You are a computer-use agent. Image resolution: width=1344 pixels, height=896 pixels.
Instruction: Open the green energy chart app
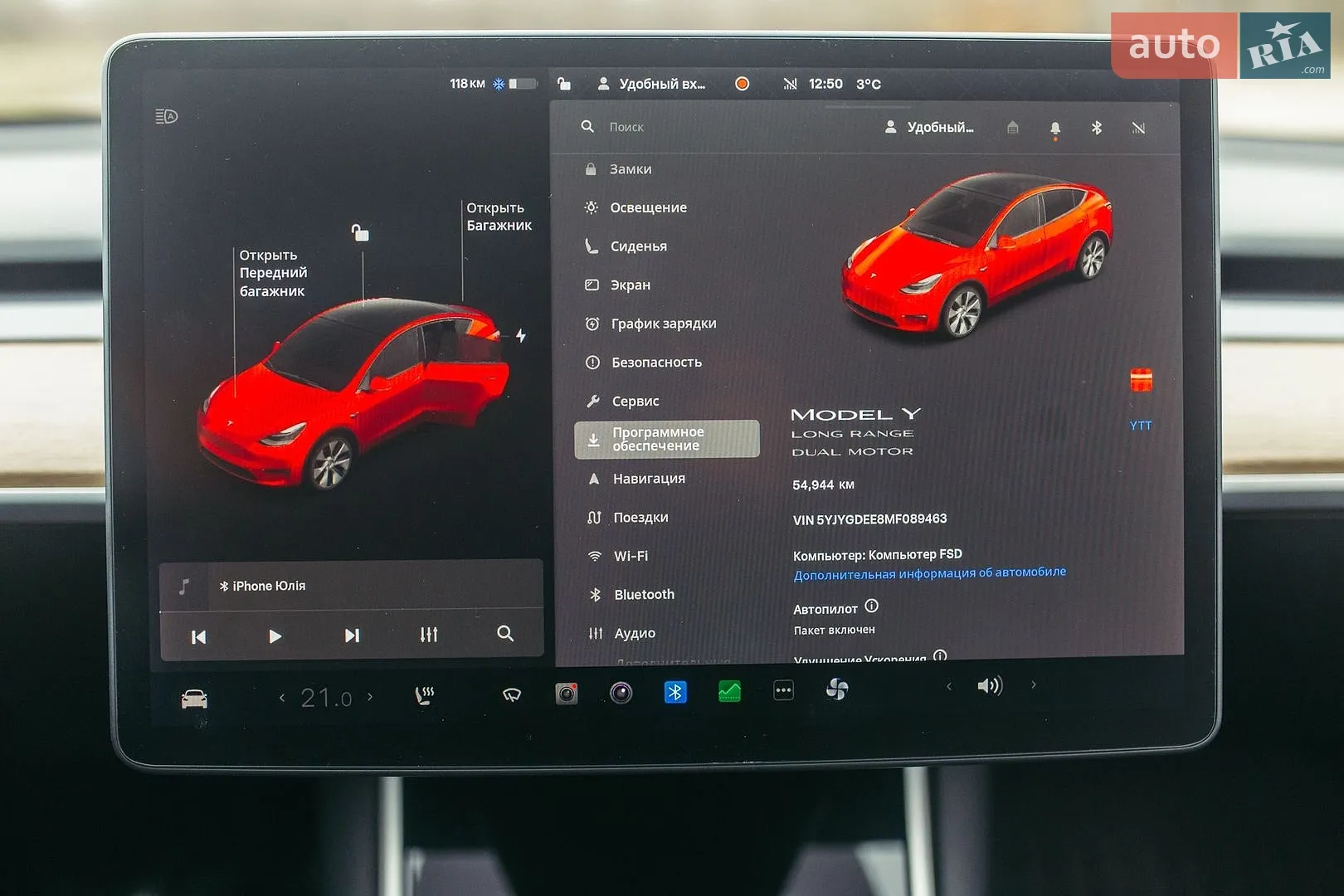point(730,691)
